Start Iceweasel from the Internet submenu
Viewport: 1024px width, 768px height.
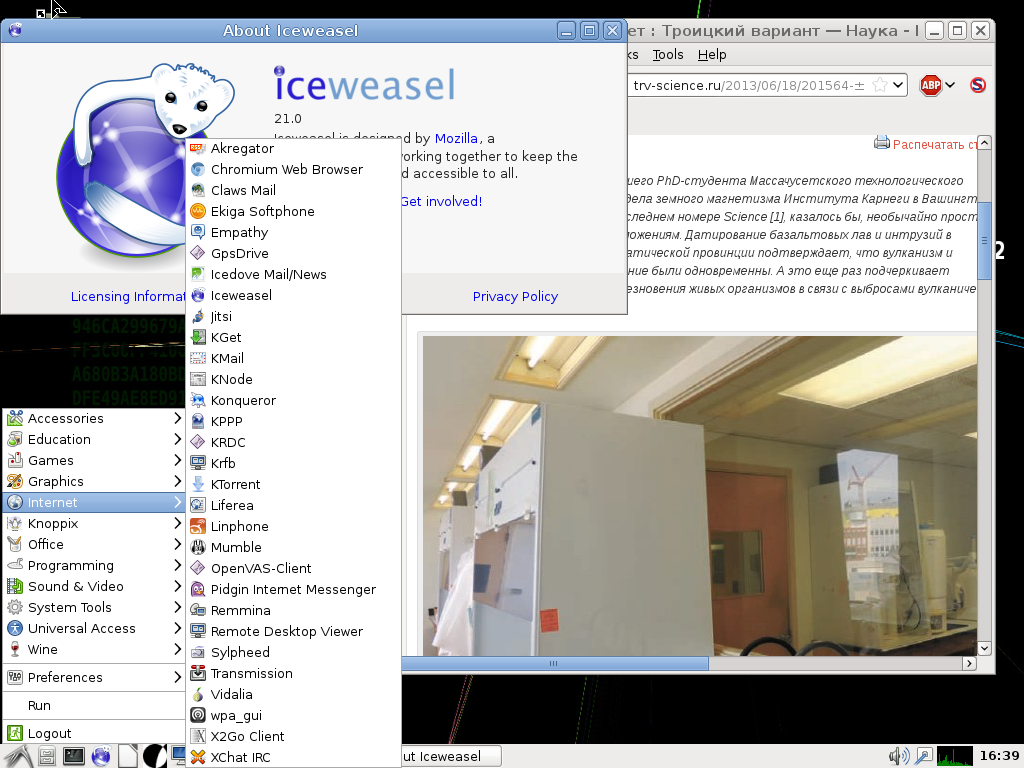293,295
